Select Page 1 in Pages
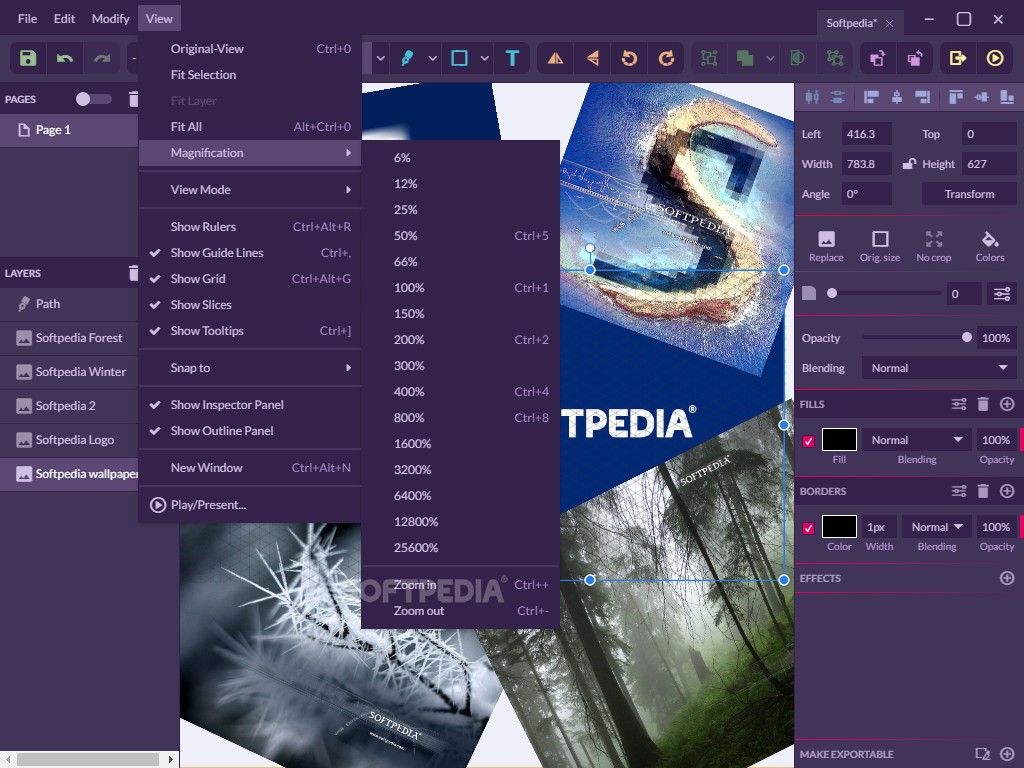The height and width of the screenshot is (768, 1024). pyautogui.click(x=69, y=130)
